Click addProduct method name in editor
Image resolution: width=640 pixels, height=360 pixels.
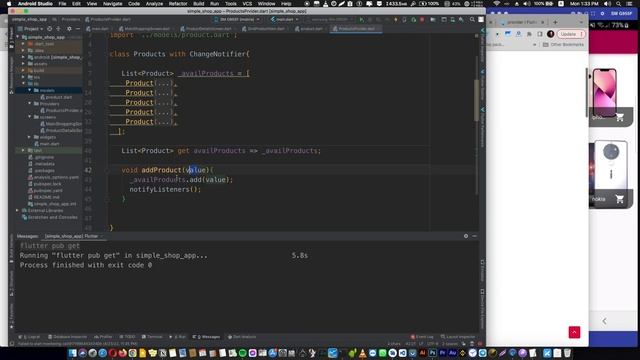point(161,170)
